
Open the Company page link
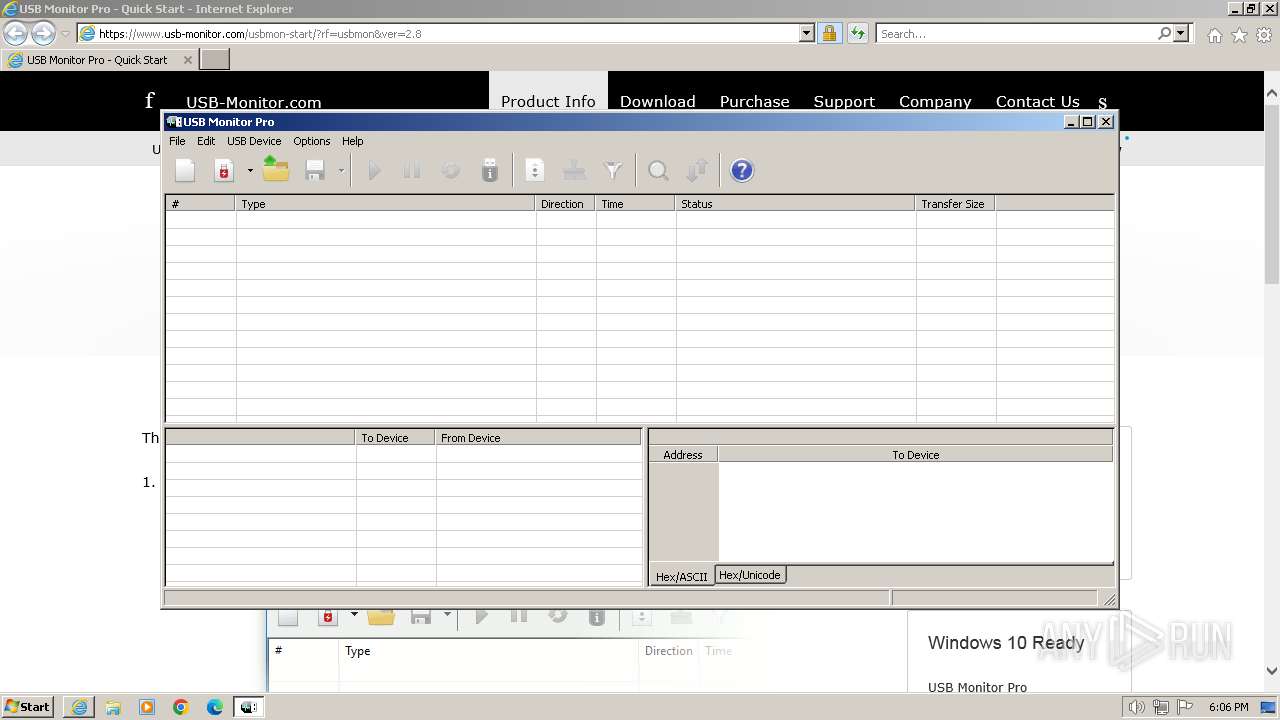point(935,101)
